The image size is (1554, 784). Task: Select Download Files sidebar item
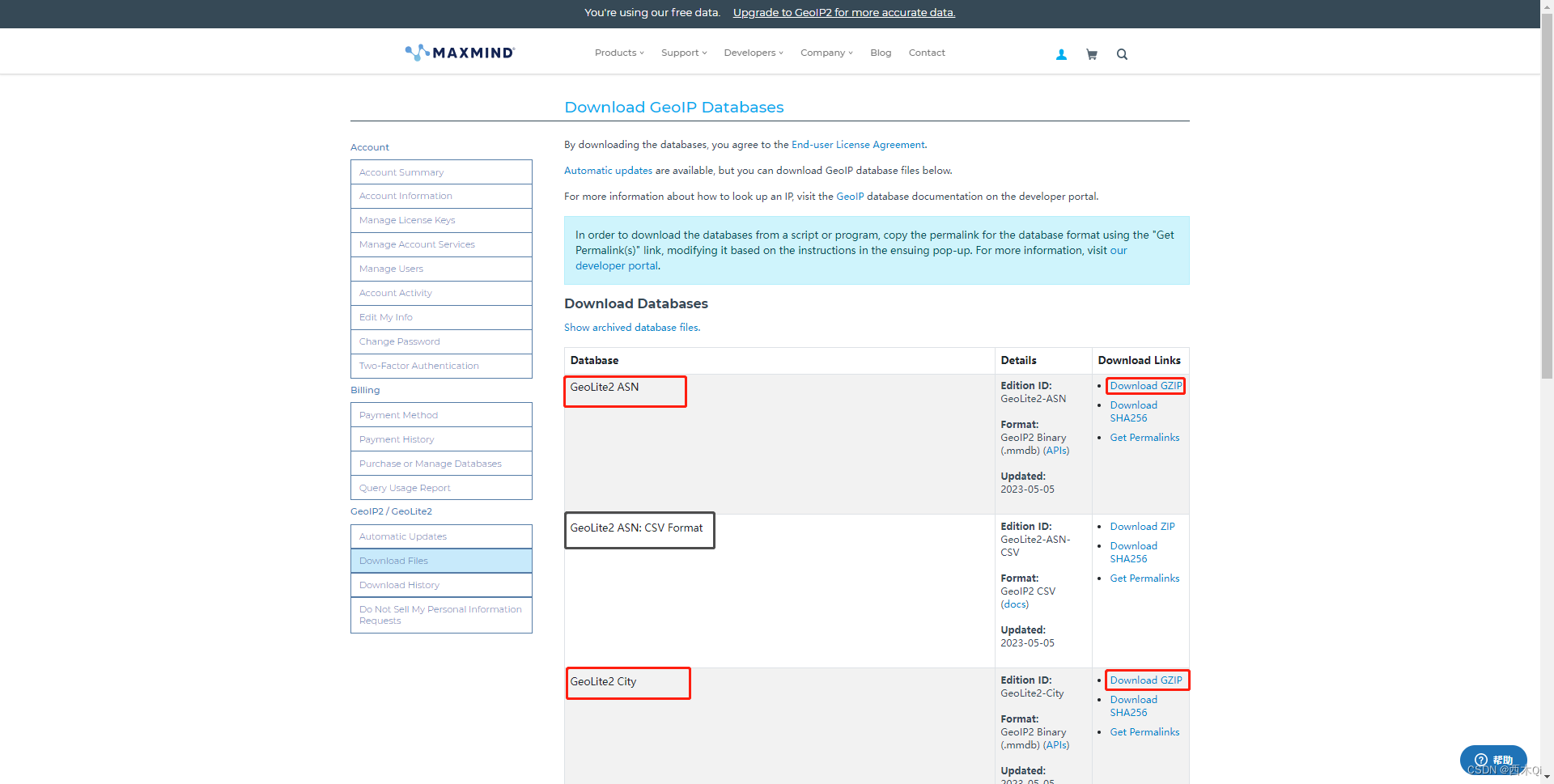441,561
